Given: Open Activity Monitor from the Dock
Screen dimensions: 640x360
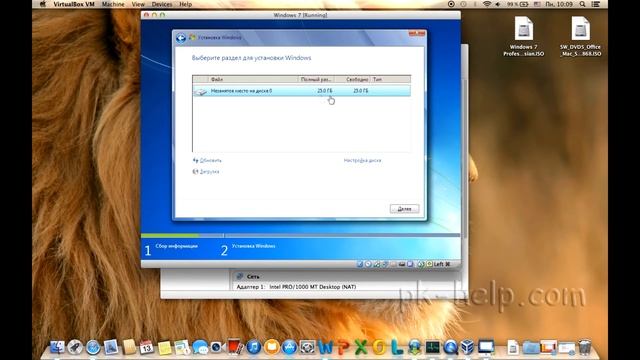Looking at the screenshot, I should [433, 347].
